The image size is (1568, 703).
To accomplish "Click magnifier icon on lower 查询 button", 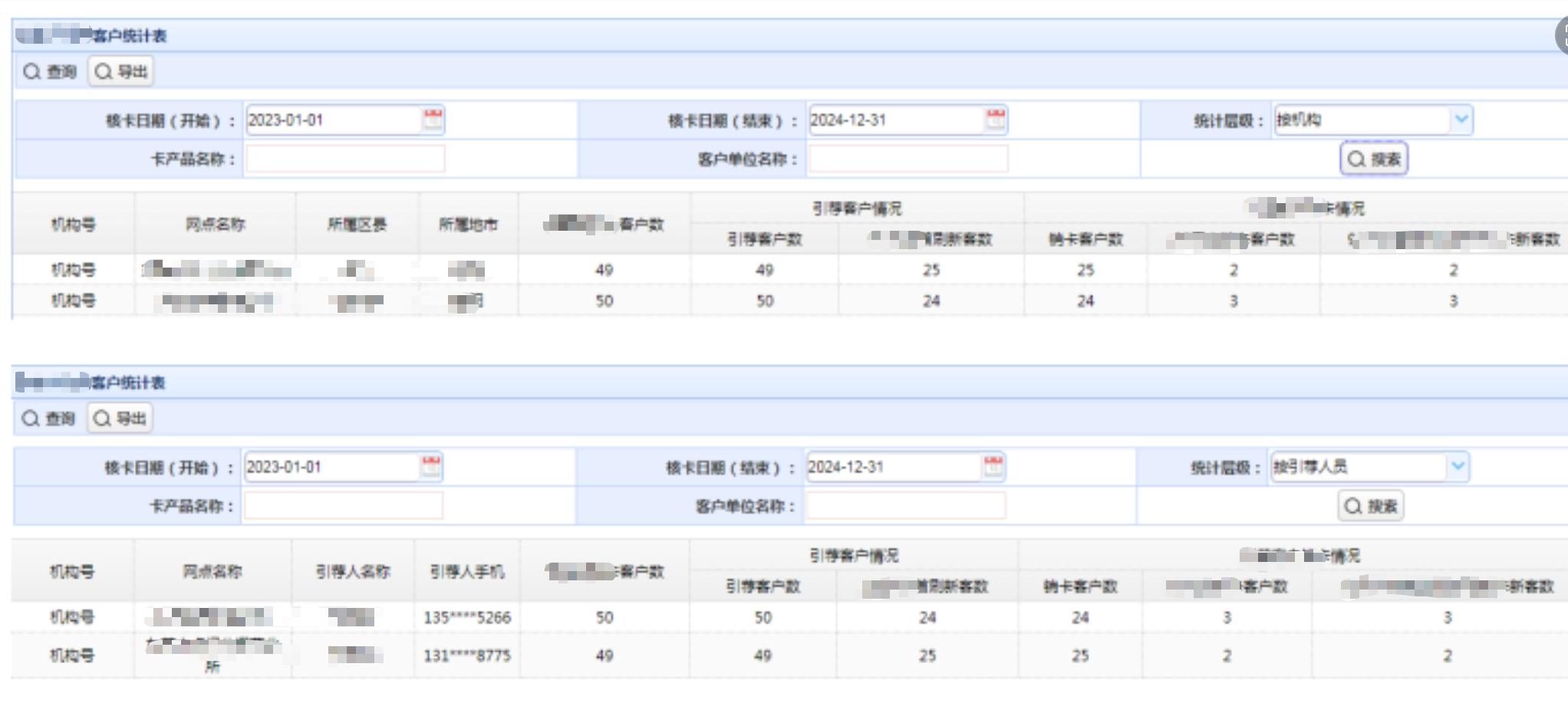I will [30, 419].
